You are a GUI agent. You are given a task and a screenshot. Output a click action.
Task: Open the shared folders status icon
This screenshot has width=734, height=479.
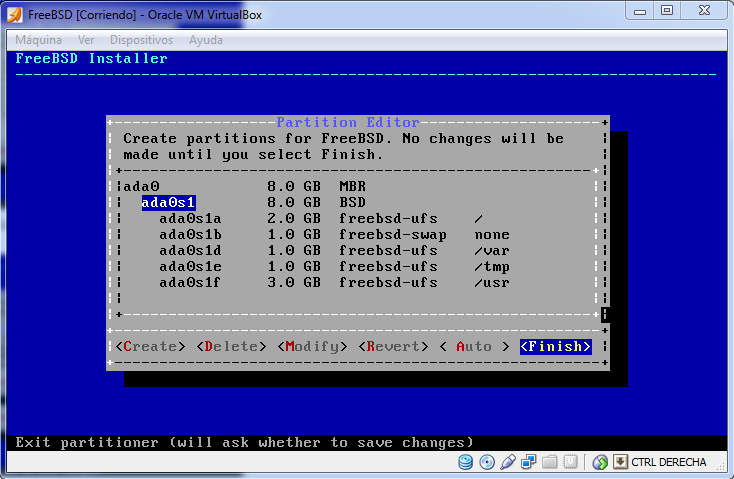tap(549, 462)
